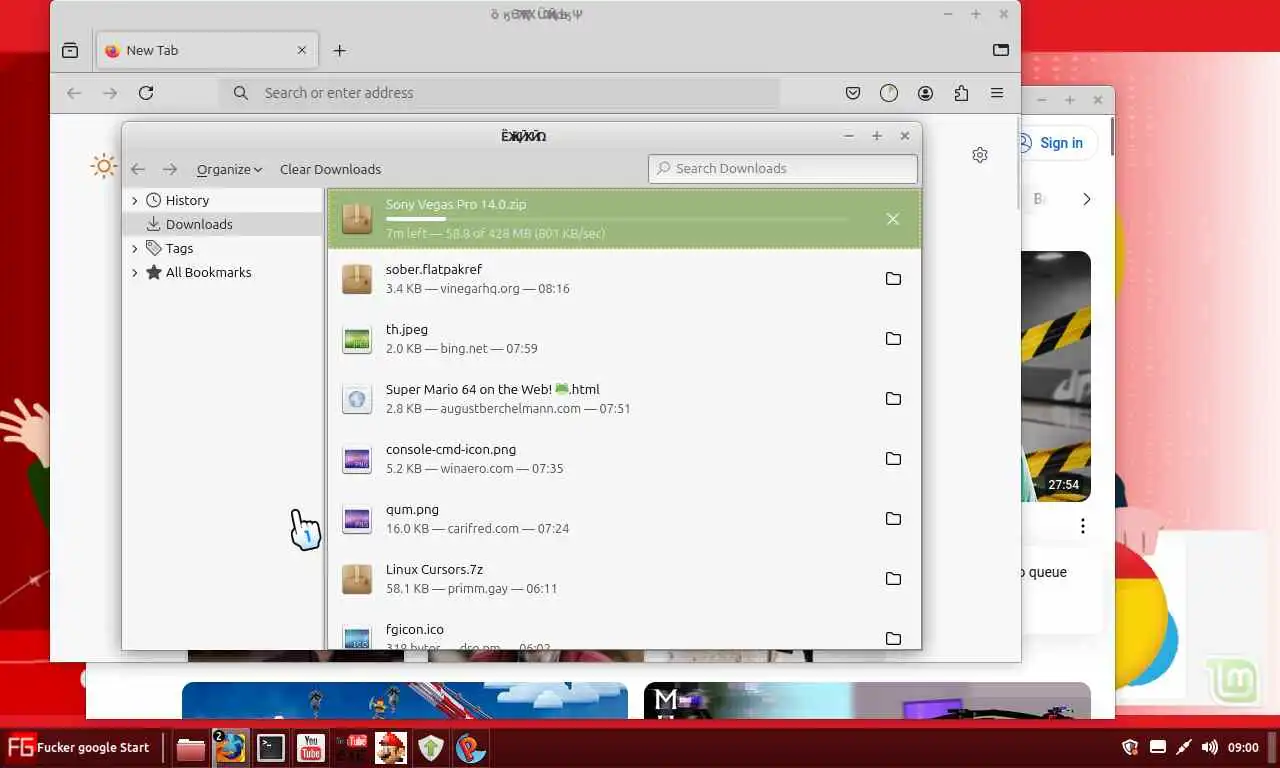The height and width of the screenshot is (768, 1280).
Task: Open the file manager taskbar icon
Action: (x=191, y=748)
